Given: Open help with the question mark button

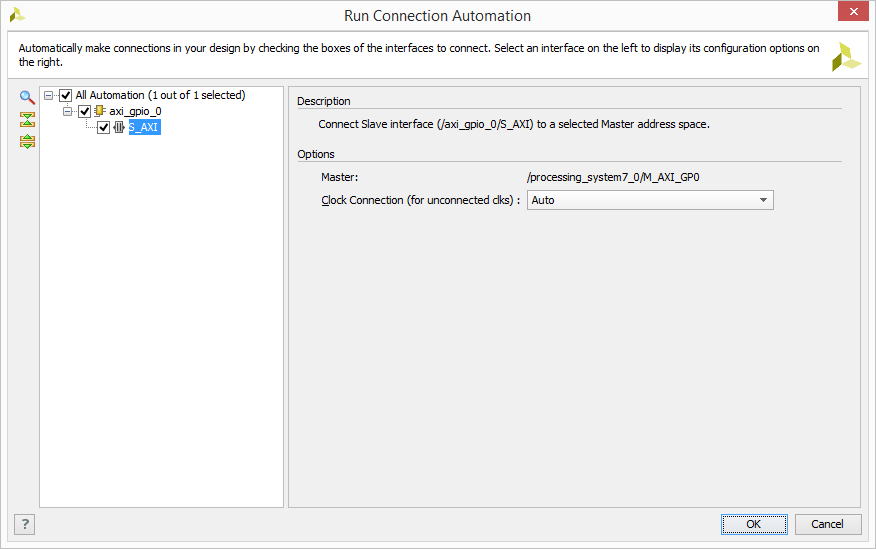Looking at the screenshot, I should [x=25, y=524].
